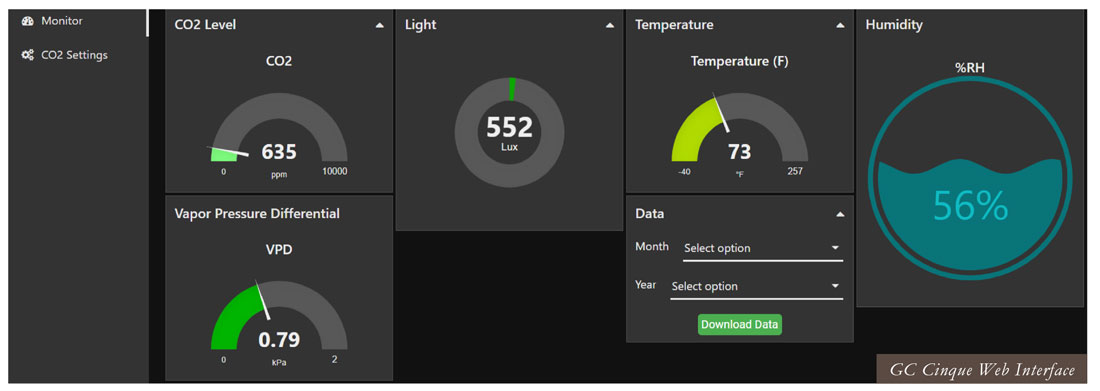Collapse the Light panel arrow
This screenshot has width=1100, height=391.
tap(610, 25)
